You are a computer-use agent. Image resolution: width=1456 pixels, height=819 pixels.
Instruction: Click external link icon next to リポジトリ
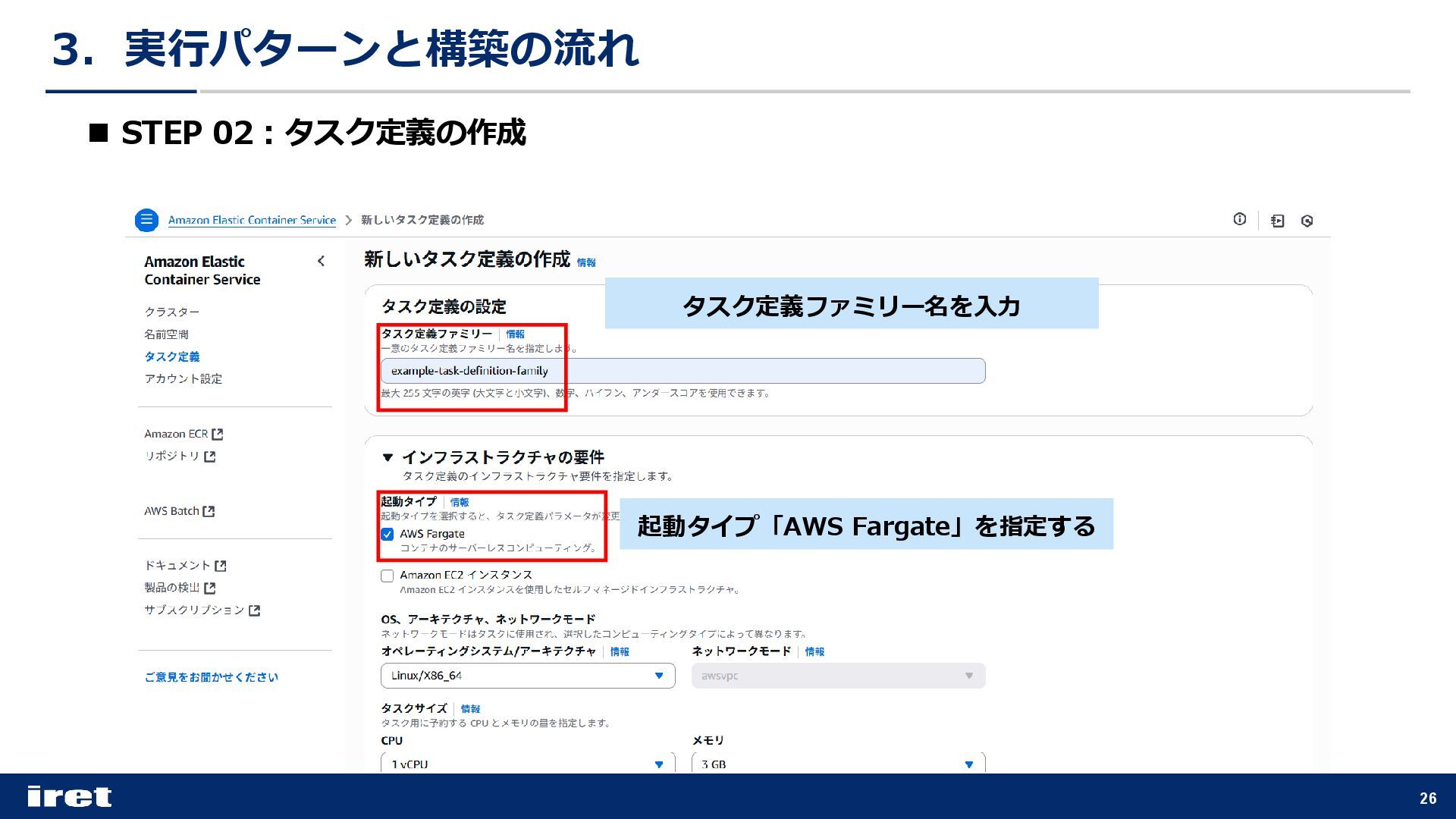(210, 457)
